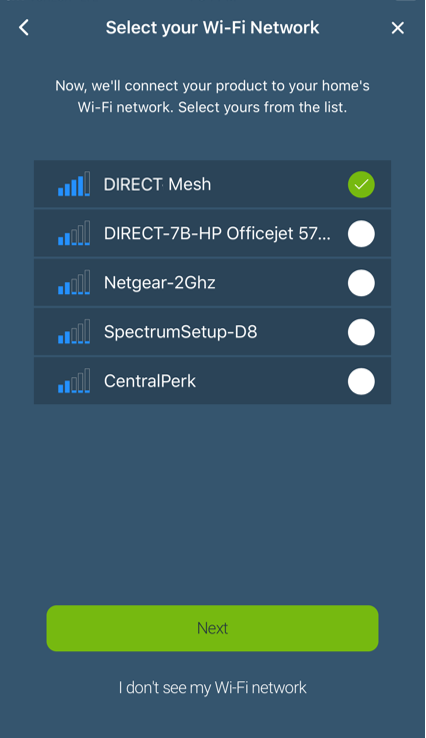The width and height of the screenshot is (426, 738).
Task: Tap the Select your Wi-Fi Network title
Action: (x=212, y=28)
